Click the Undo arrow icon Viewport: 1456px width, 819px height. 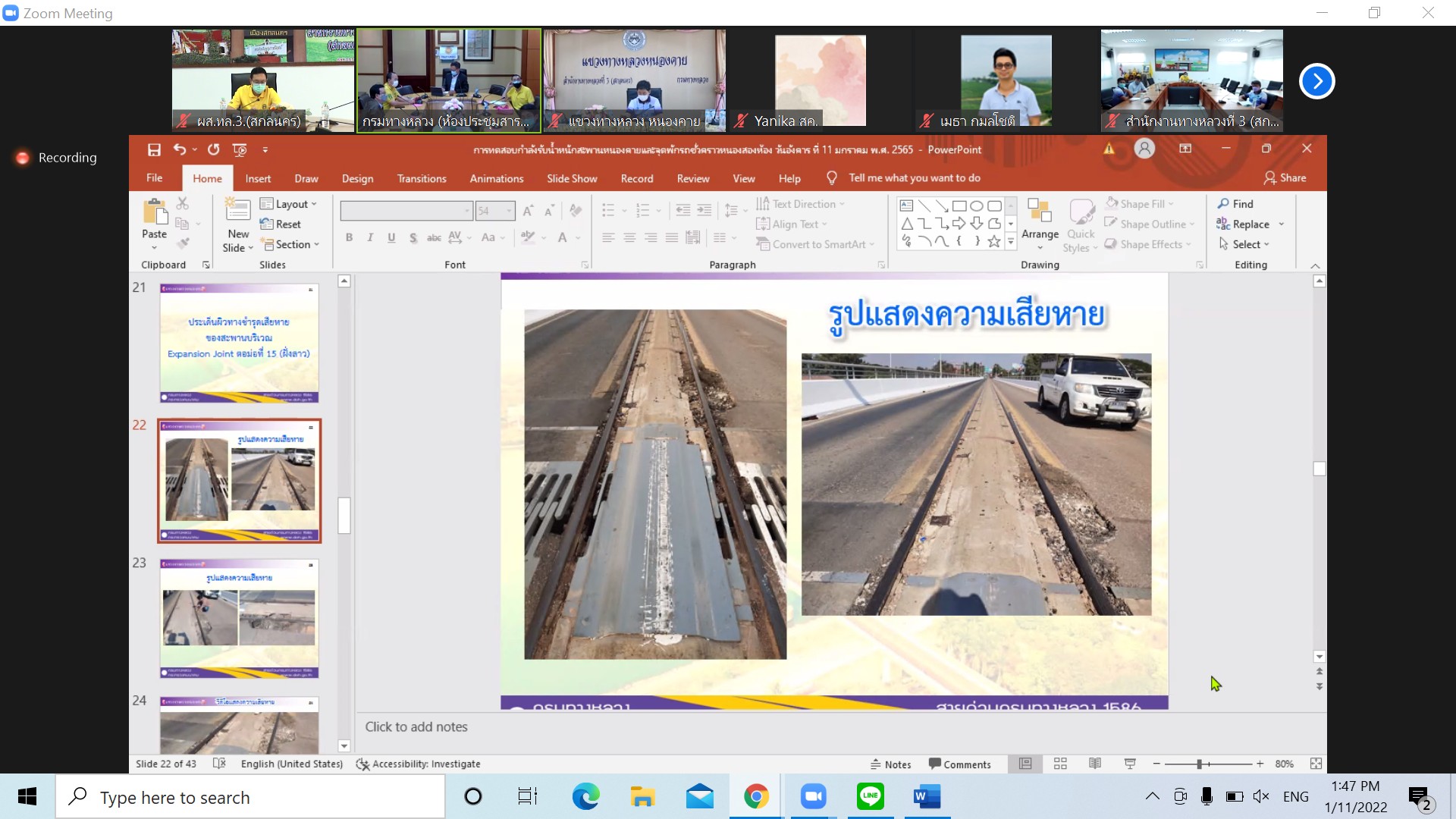click(x=179, y=149)
